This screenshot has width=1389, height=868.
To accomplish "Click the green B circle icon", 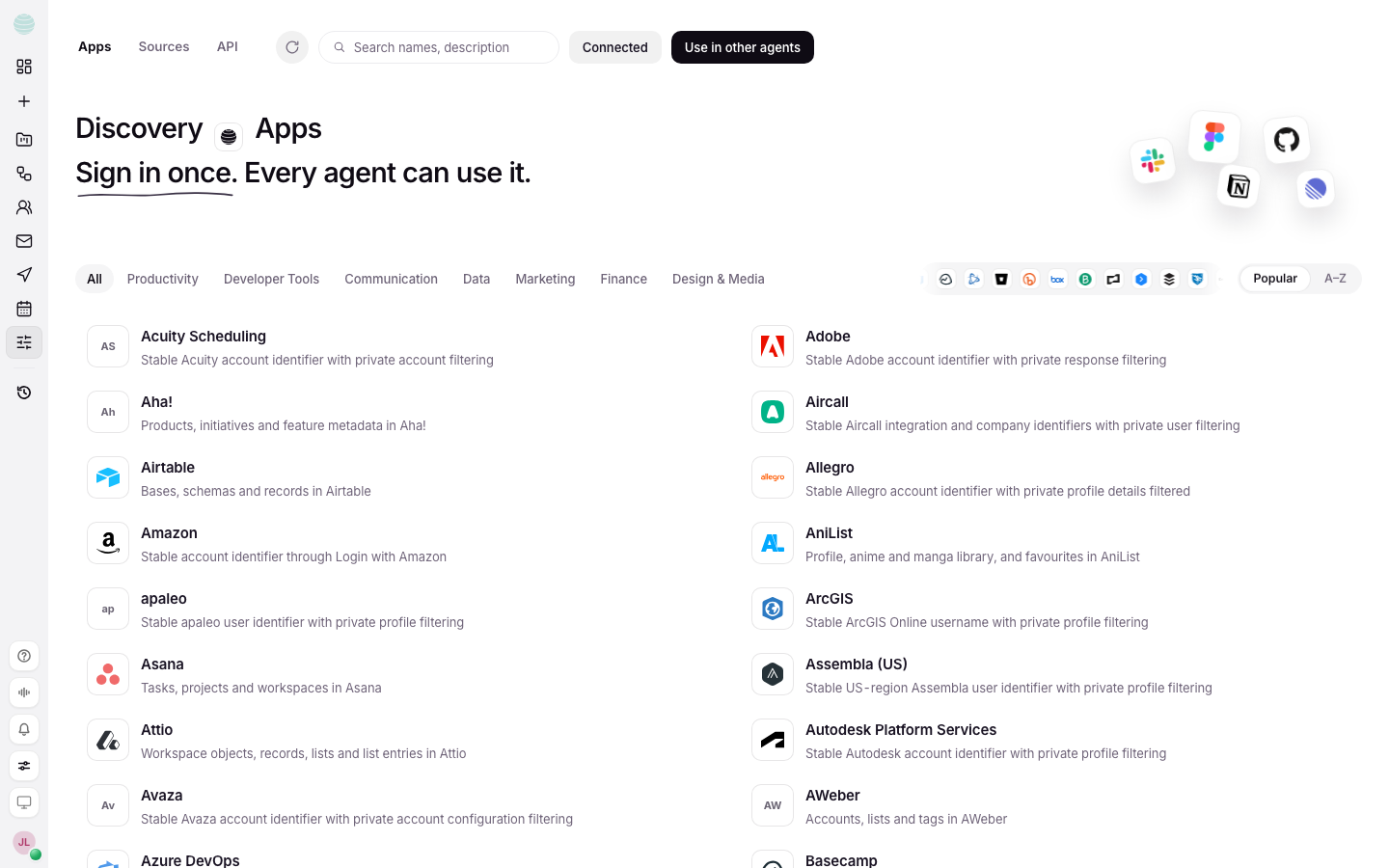I will (1085, 279).
